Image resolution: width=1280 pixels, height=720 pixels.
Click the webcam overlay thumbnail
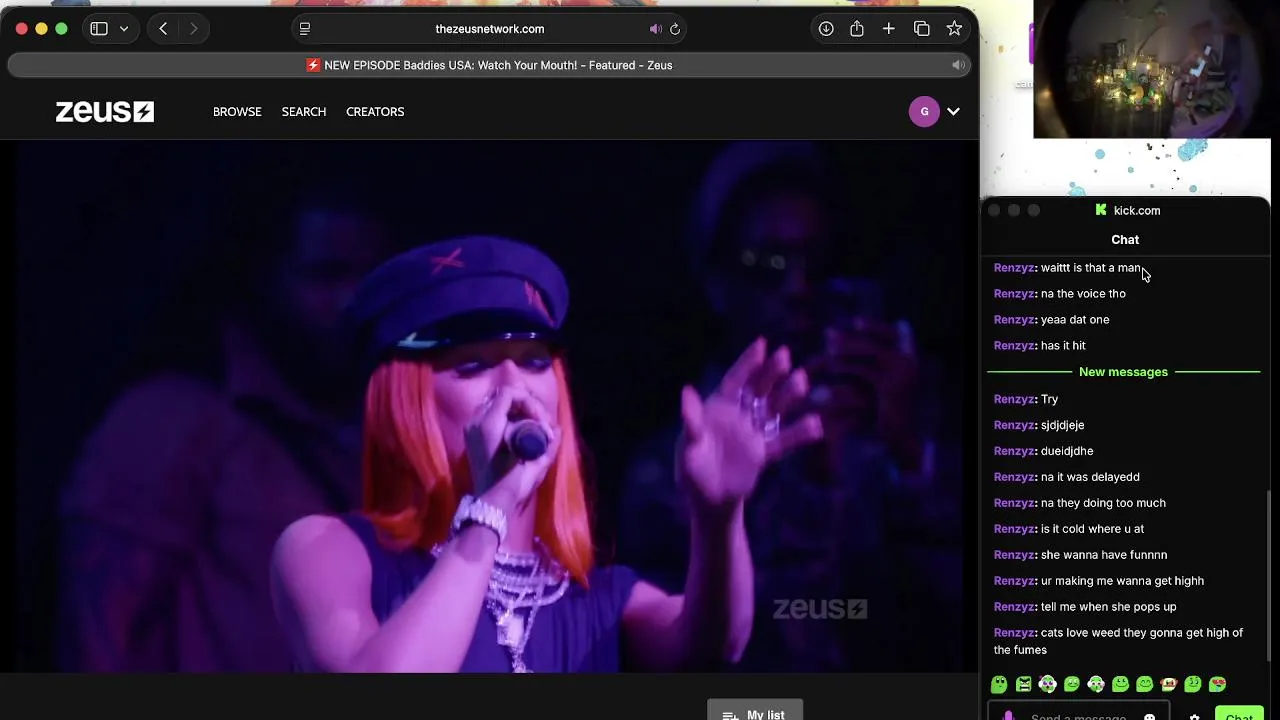1152,69
